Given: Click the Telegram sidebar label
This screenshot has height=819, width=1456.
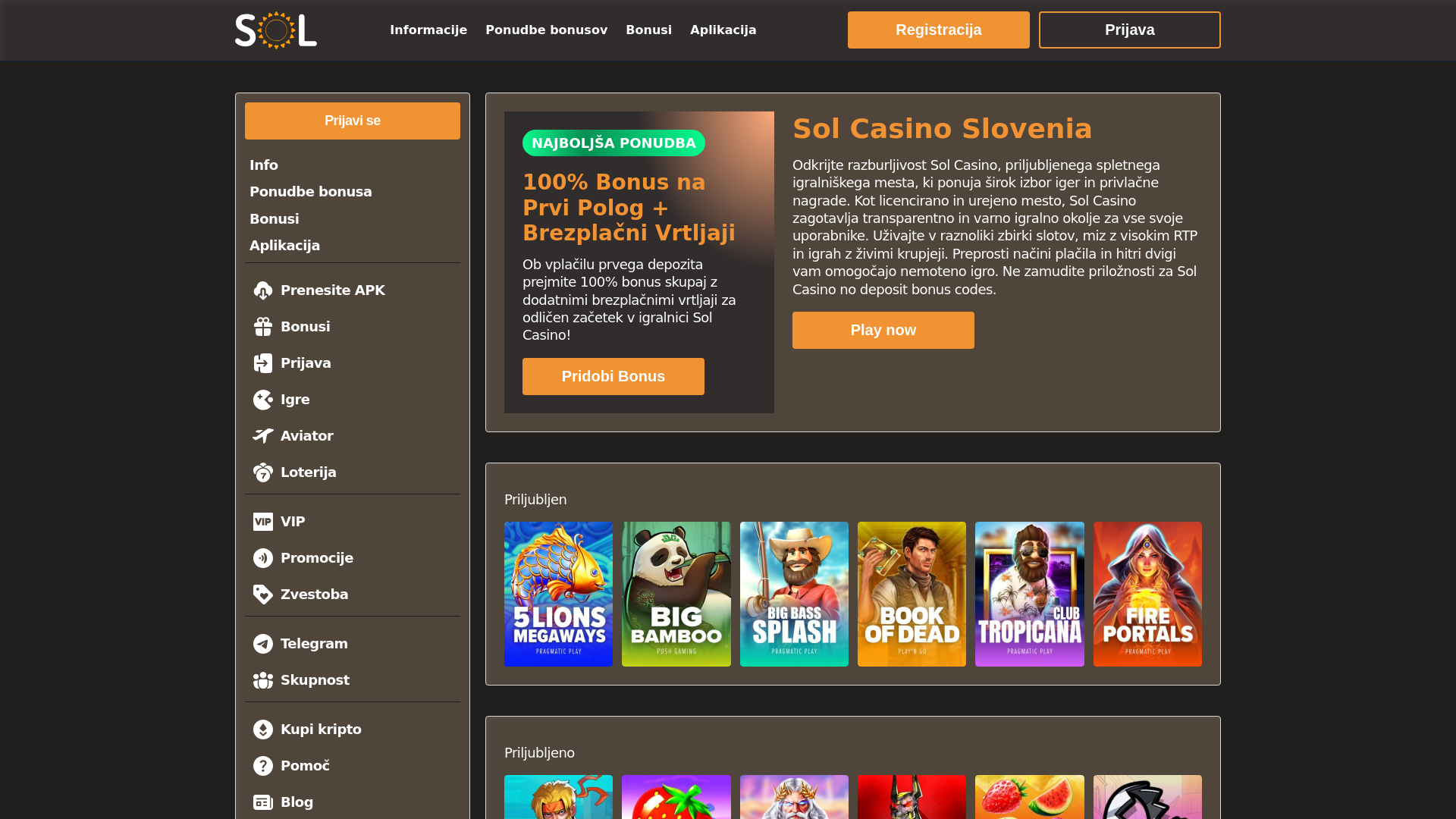Looking at the screenshot, I should pyautogui.click(x=314, y=644).
